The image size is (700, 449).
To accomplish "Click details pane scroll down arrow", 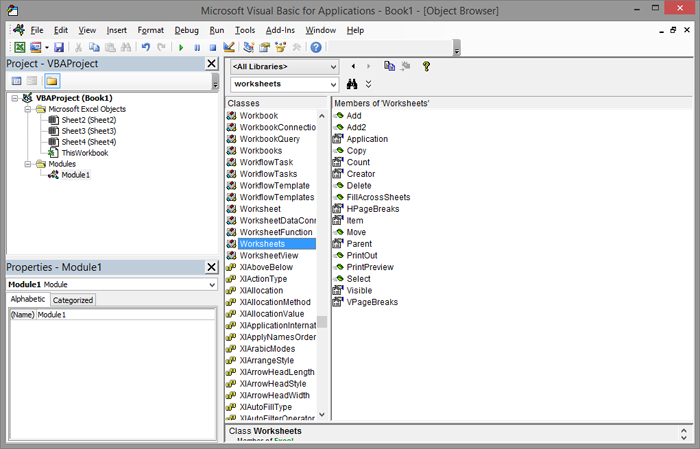I will (x=683, y=438).
